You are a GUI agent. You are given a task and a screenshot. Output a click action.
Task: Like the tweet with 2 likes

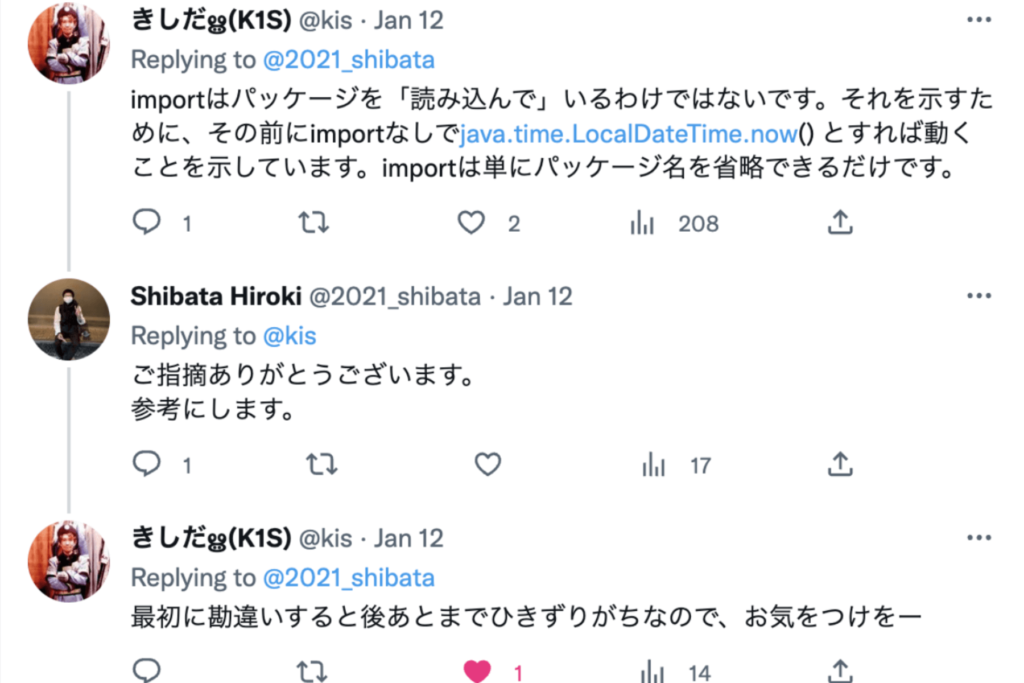[x=471, y=222]
